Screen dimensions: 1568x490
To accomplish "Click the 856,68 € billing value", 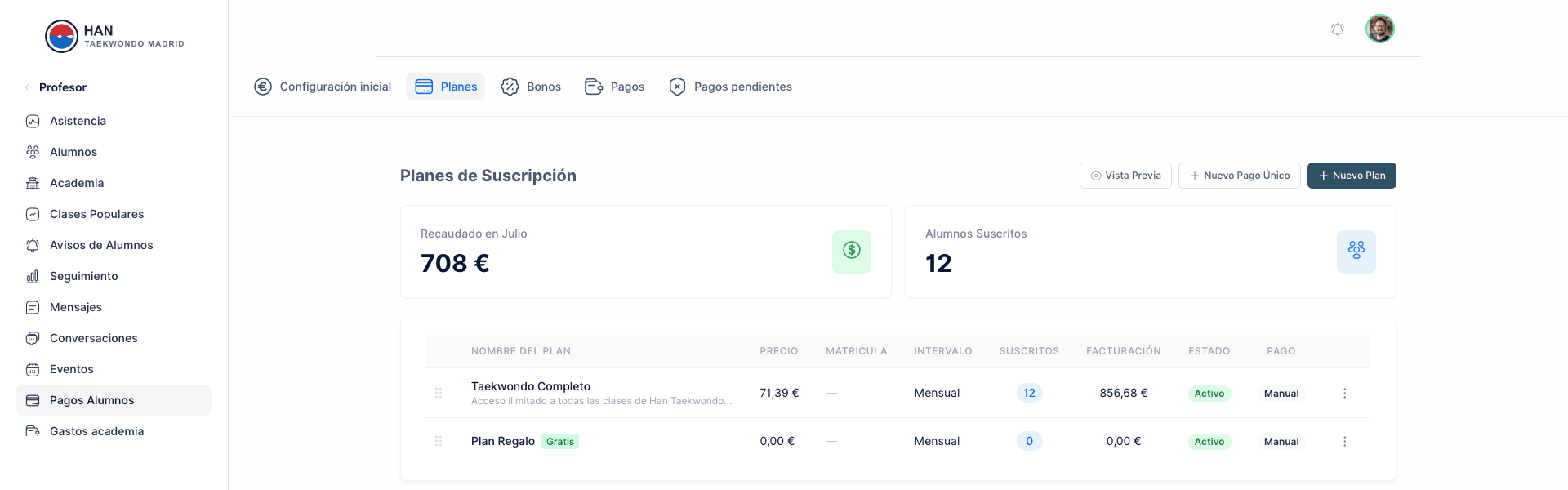I will (1124, 393).
